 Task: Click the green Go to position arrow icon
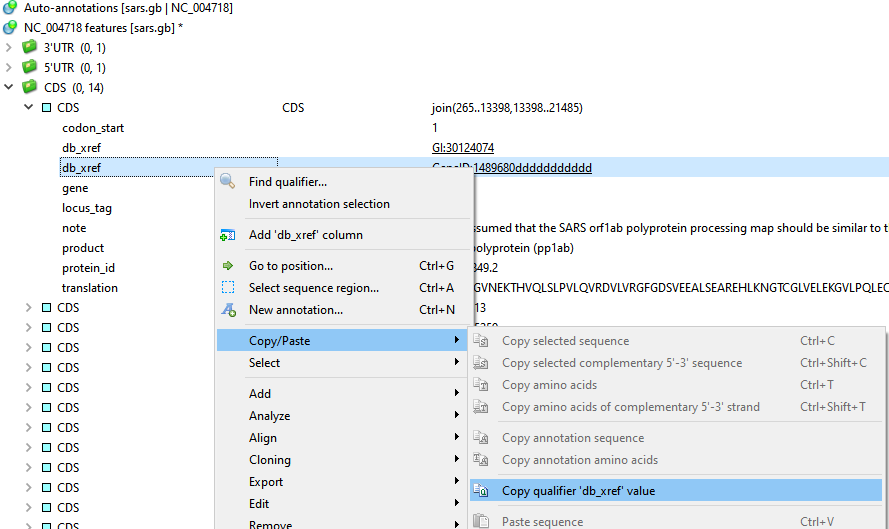[x=228, y=265]
